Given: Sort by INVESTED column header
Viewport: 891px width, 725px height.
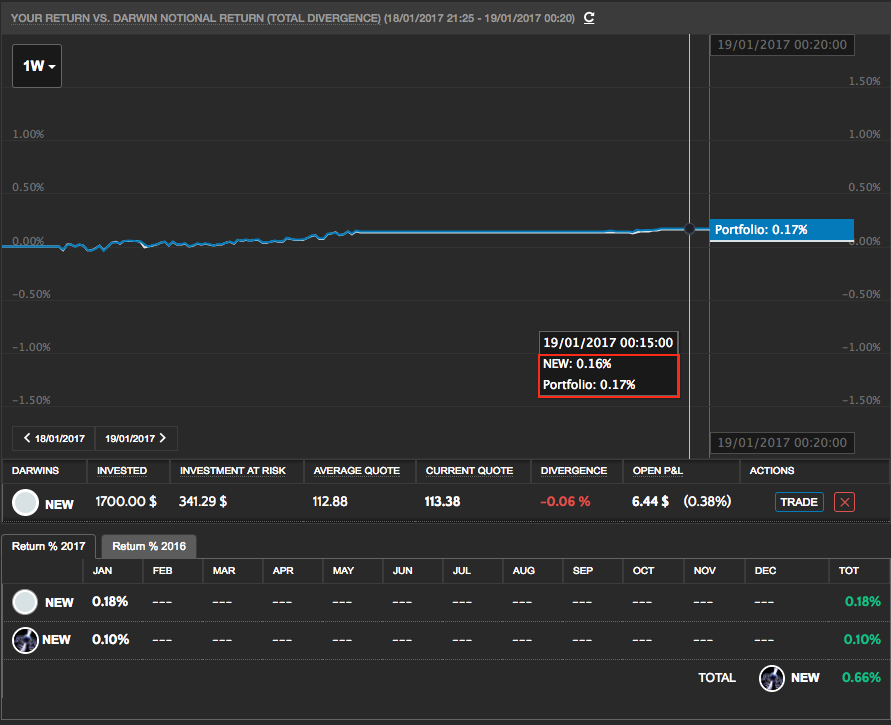Looking at the screenshot, I should pyautogui.click(x=122, y=470).
